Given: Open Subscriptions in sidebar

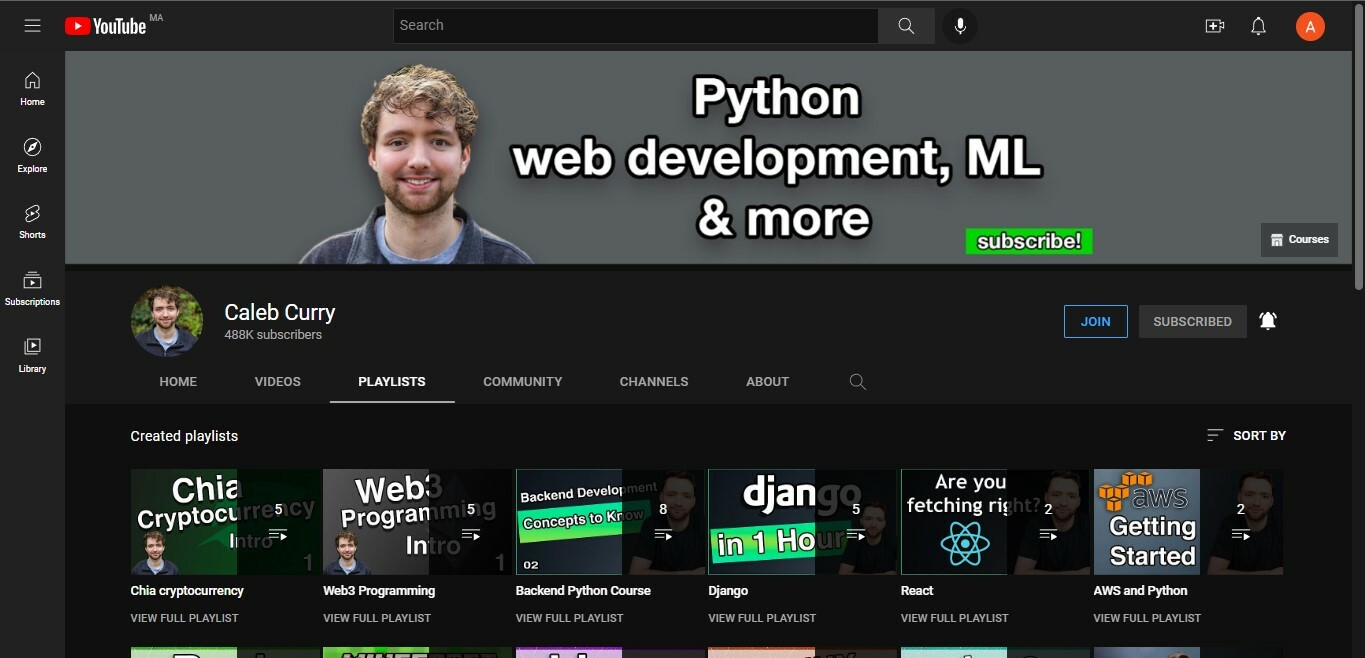Looking at the screenshot, I should (33, 288).
